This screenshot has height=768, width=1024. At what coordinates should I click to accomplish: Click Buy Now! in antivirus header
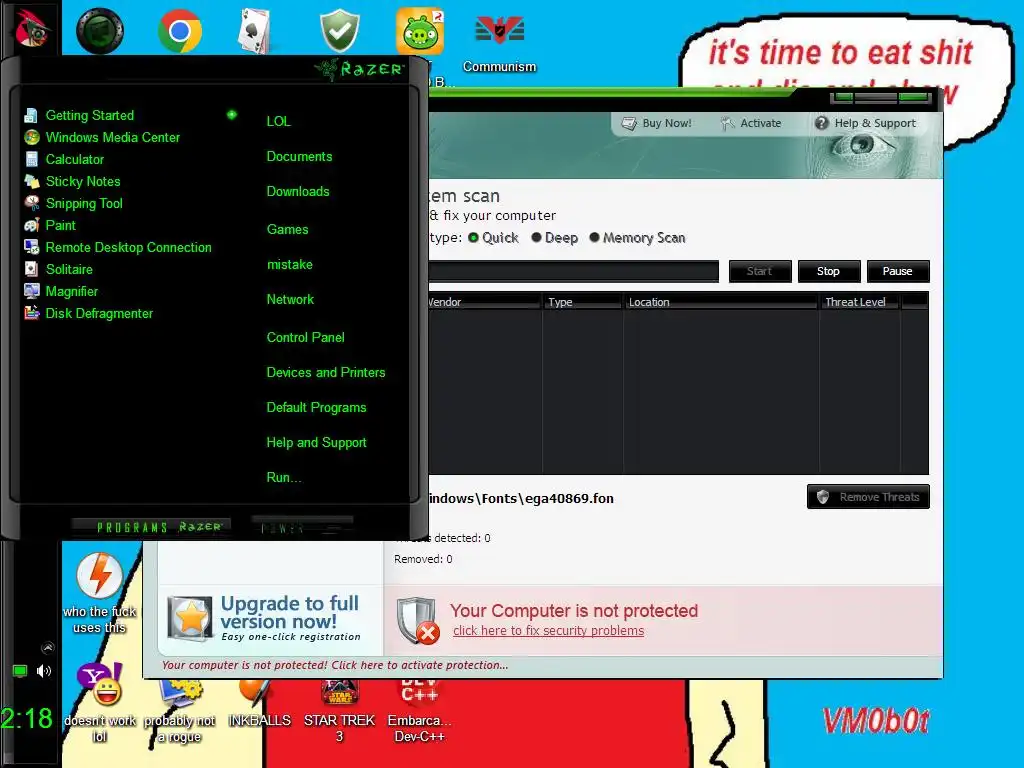[x=656, y=123]
